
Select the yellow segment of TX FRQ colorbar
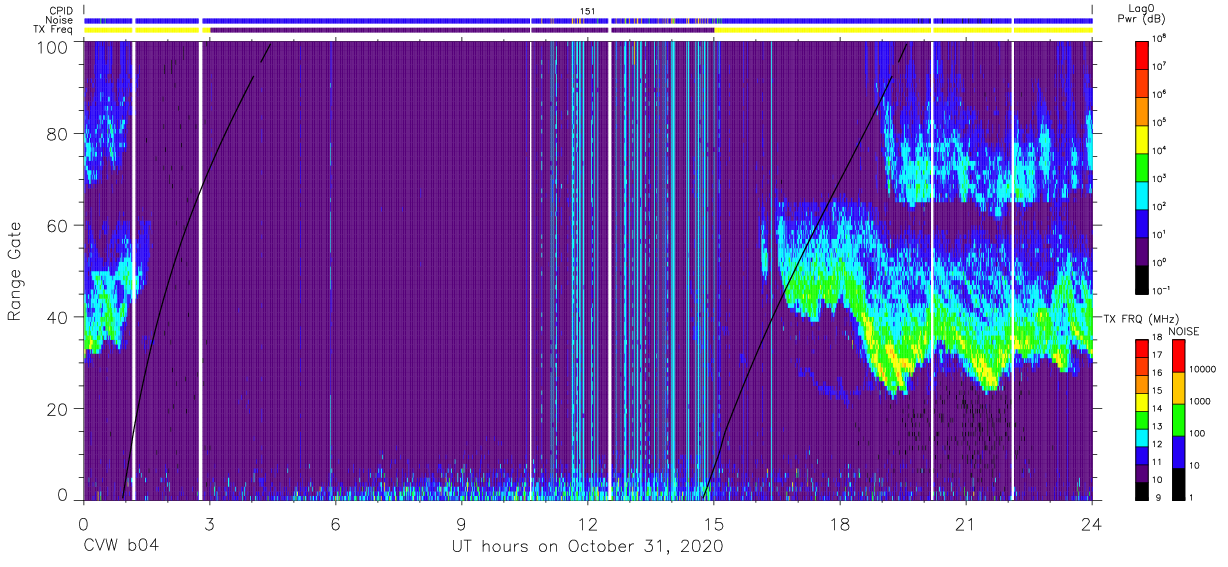click(1141, 401)
